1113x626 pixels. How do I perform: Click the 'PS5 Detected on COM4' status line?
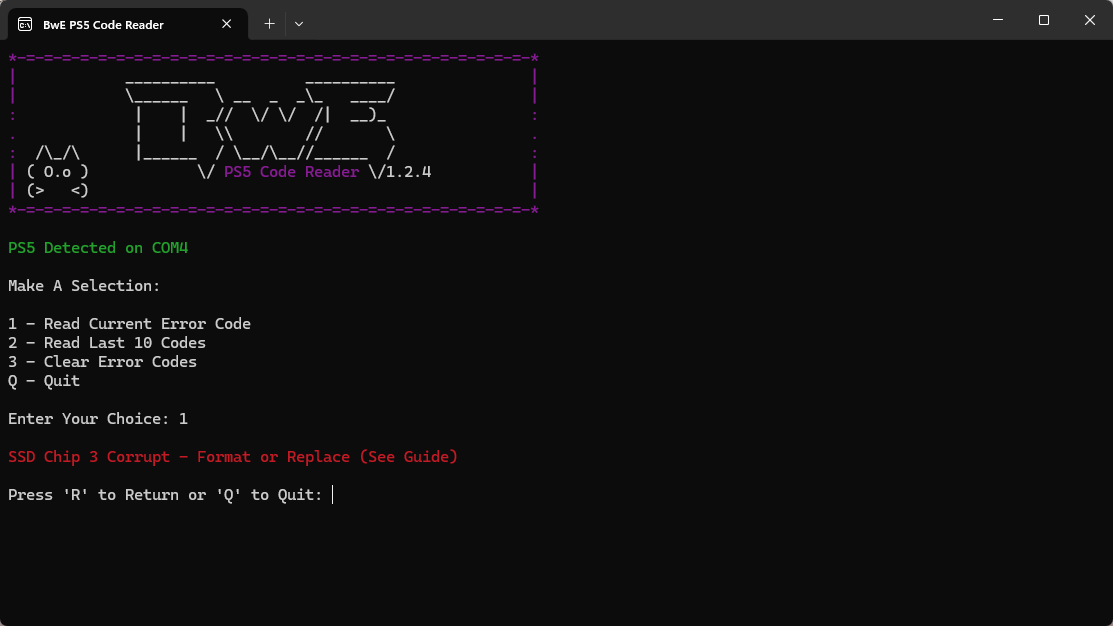(x=98, y=248)
